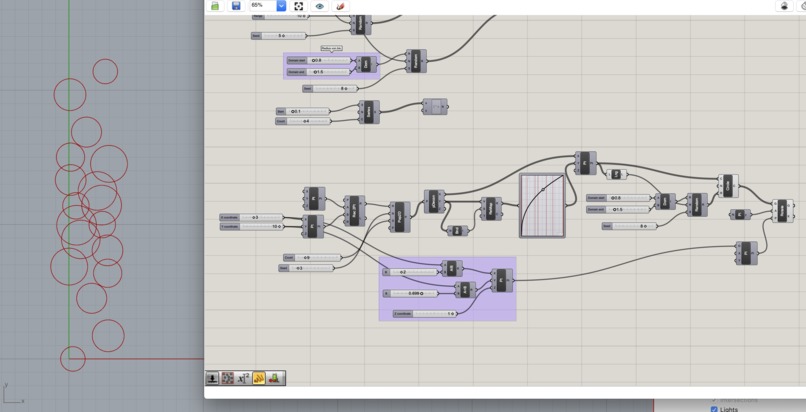Click Domain start 0.8 slider in purple group
Viewport: 806px width, 412px height.
click(318, 60)
